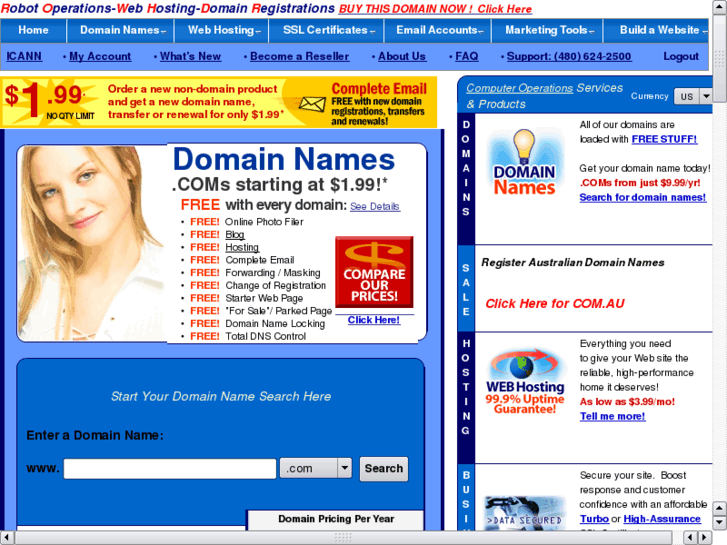Click the 'Complete Email' FREE list item
This screenshot has width=727, height=545.
pos(260,260)
